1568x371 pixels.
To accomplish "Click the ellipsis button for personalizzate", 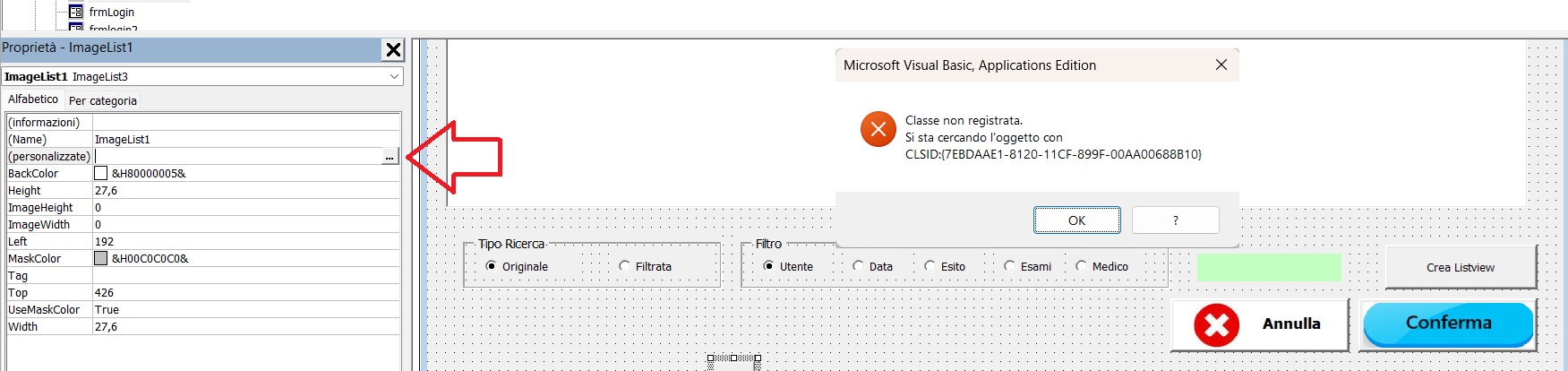I will [389, 157].
